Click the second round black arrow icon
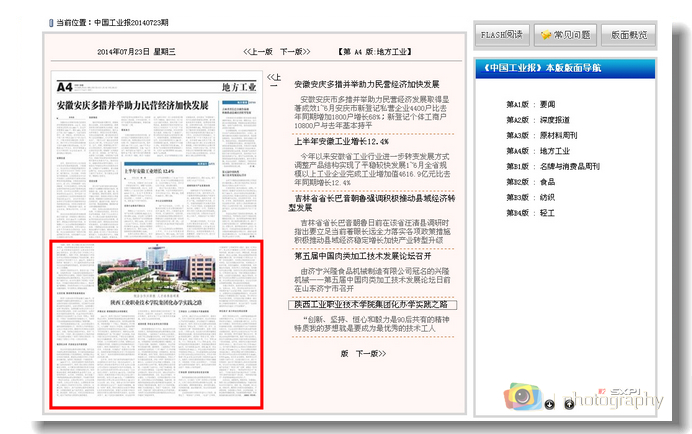This screenshot has height=434, width=692. coord(569,404)
